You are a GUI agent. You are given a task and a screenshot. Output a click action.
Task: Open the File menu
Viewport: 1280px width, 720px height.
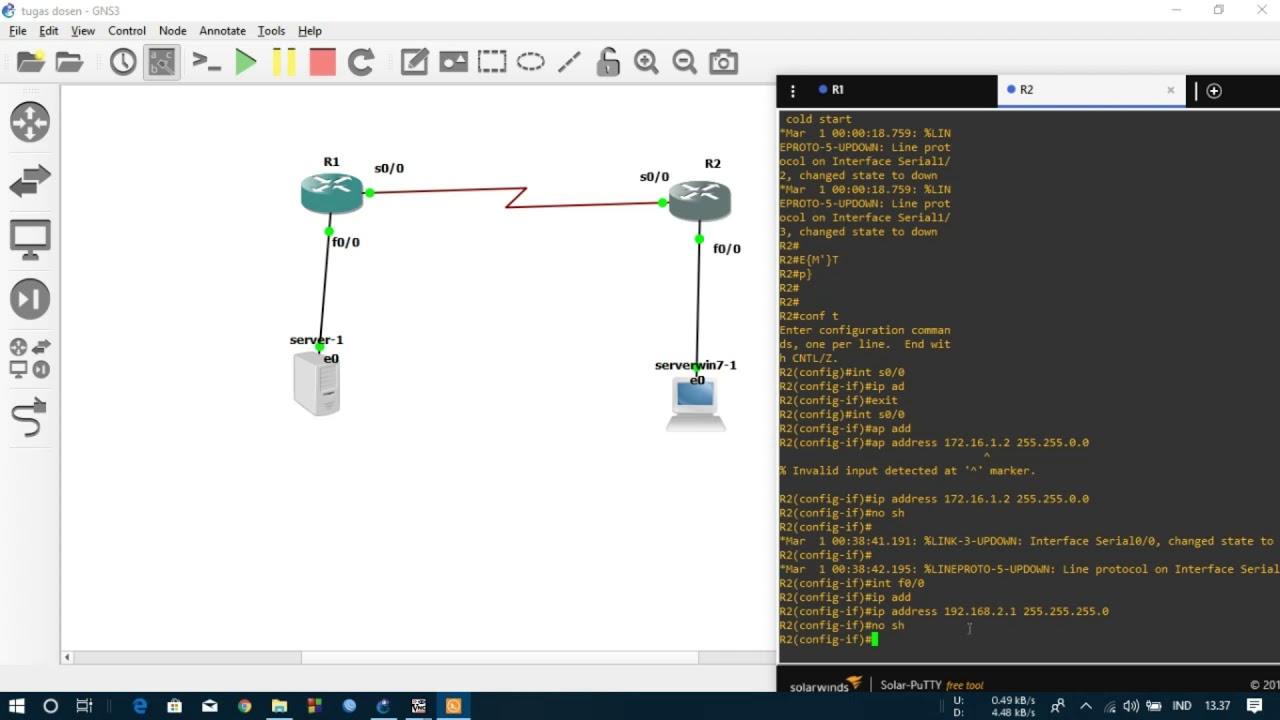pos(18,31)
